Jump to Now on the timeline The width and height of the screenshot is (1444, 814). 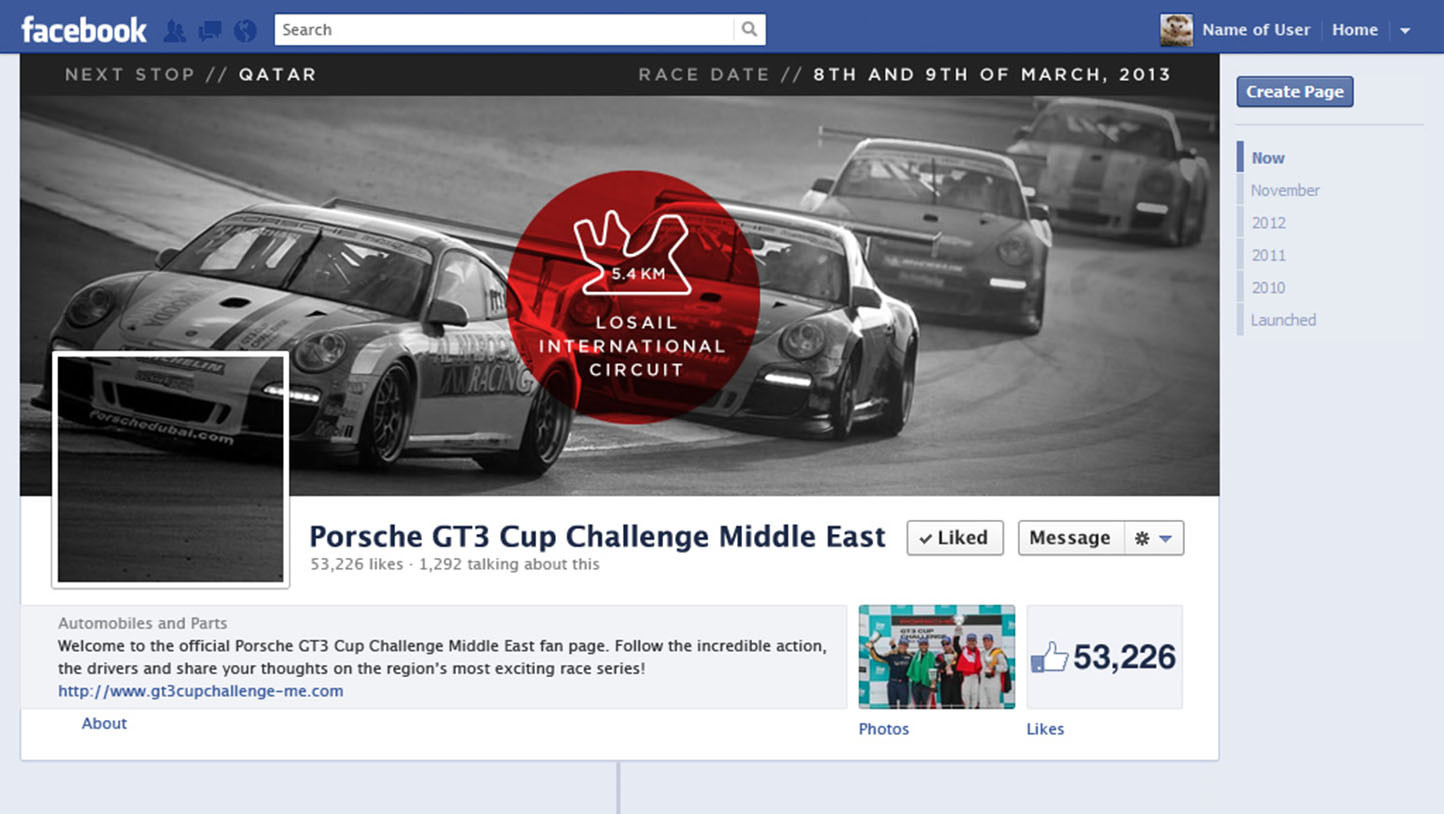1268,158
